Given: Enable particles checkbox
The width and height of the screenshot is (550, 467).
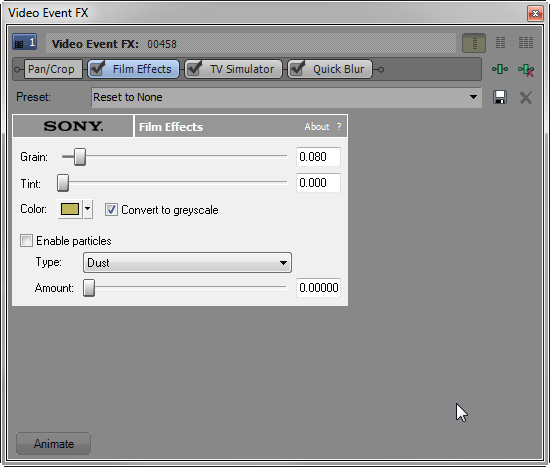Looking at the screenshot, I should pyautogui.click(x=26, y=241).
